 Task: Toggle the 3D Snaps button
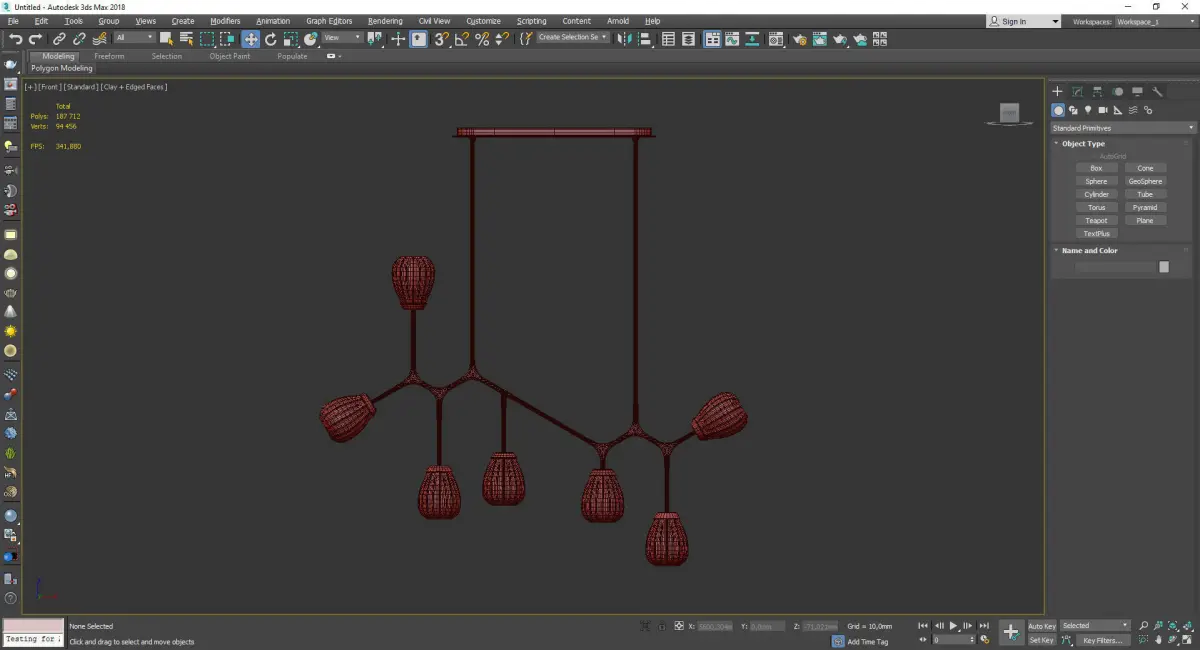pos(441,39)
